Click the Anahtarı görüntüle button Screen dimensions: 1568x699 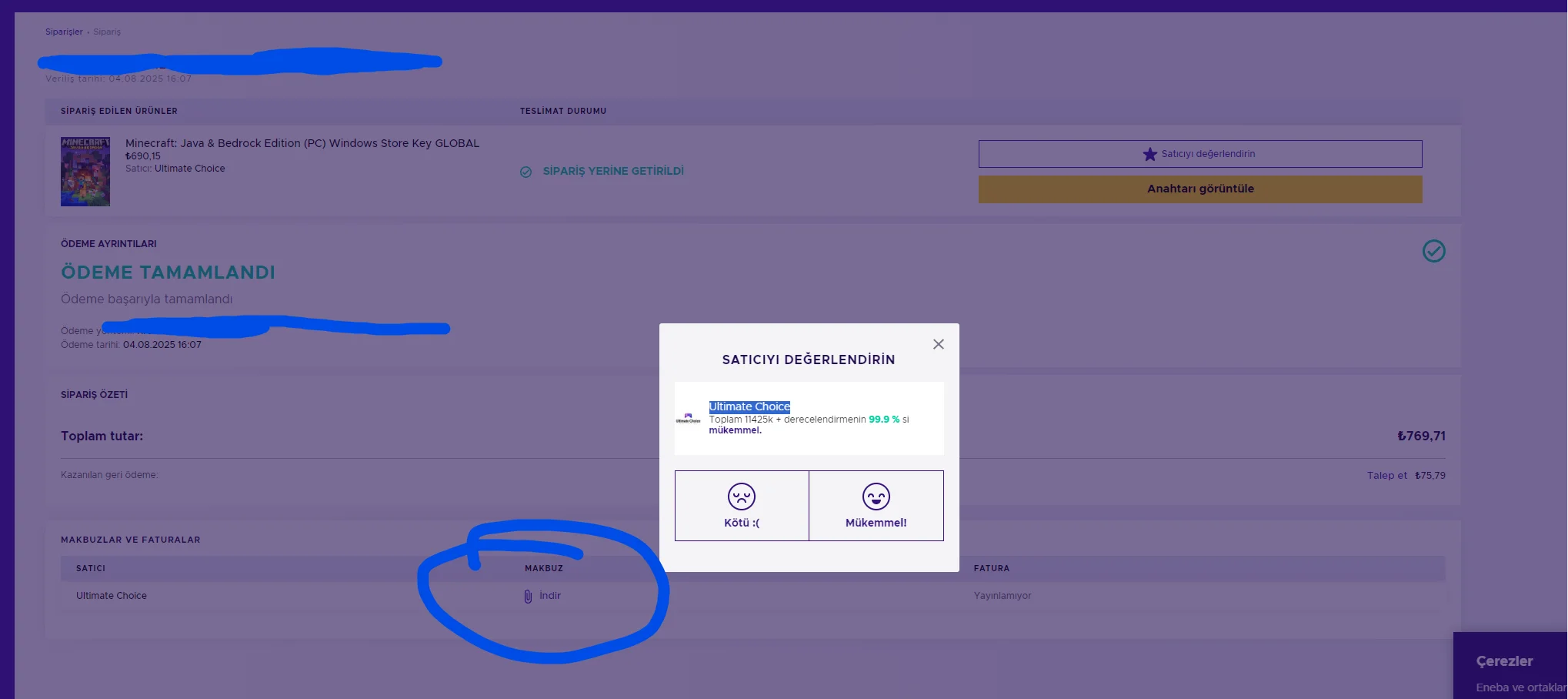pos(1200,189)
